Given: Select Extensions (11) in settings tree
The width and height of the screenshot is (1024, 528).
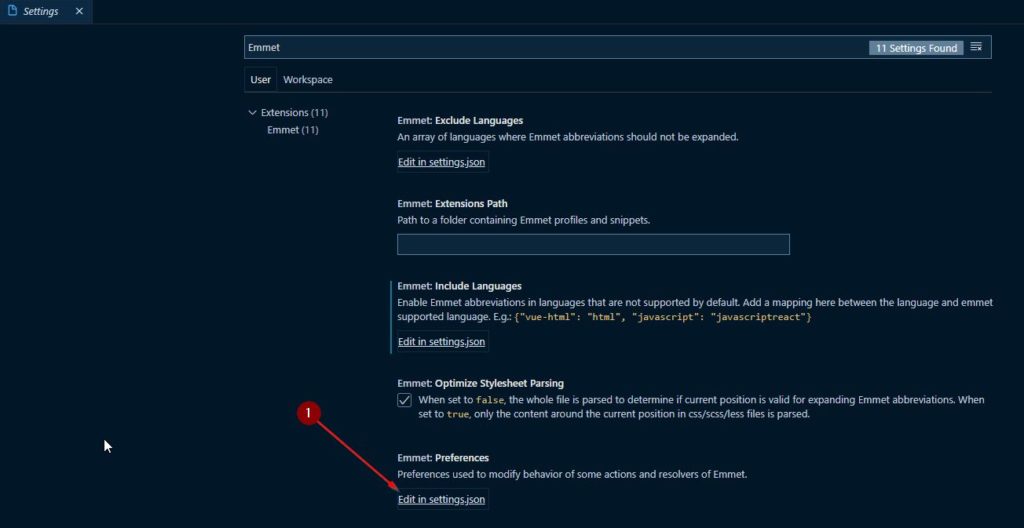Looking at the screenshot, I should [x=295, y=112].
